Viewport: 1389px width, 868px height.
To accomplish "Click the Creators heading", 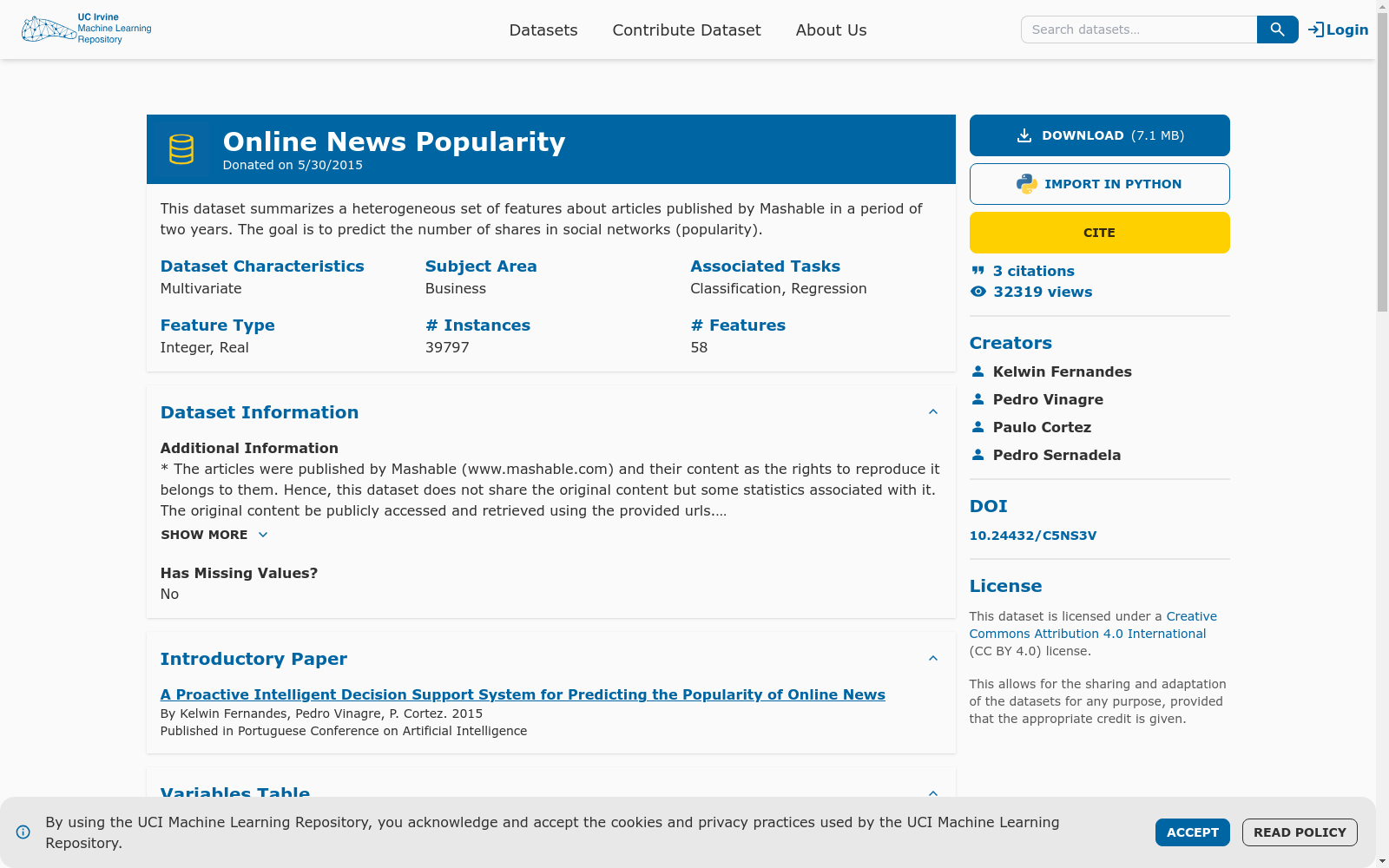I will click(x=1010, y=343).
